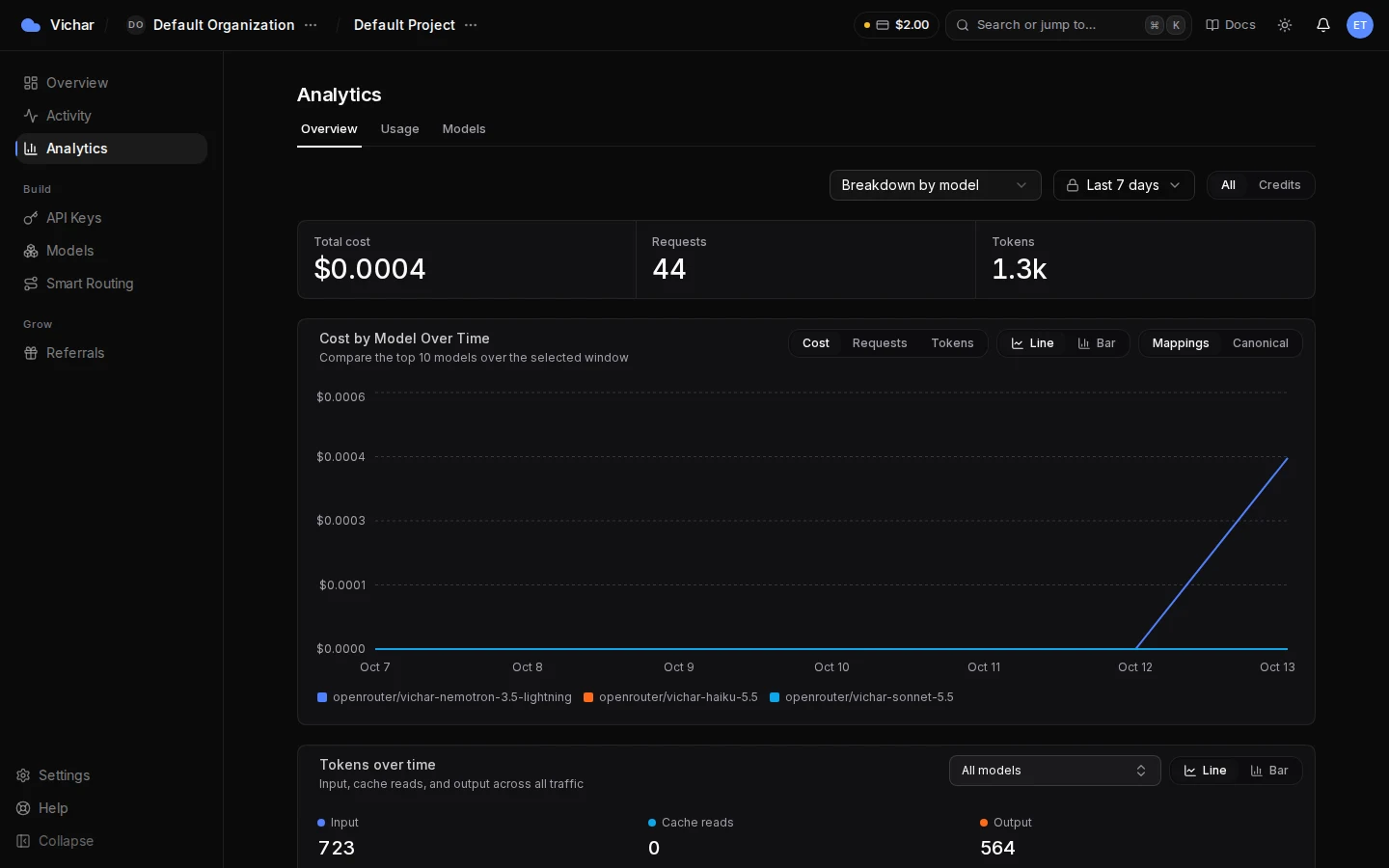Open the Docs link
This screenshot has width=1389, height=868.
point(1231,25)
